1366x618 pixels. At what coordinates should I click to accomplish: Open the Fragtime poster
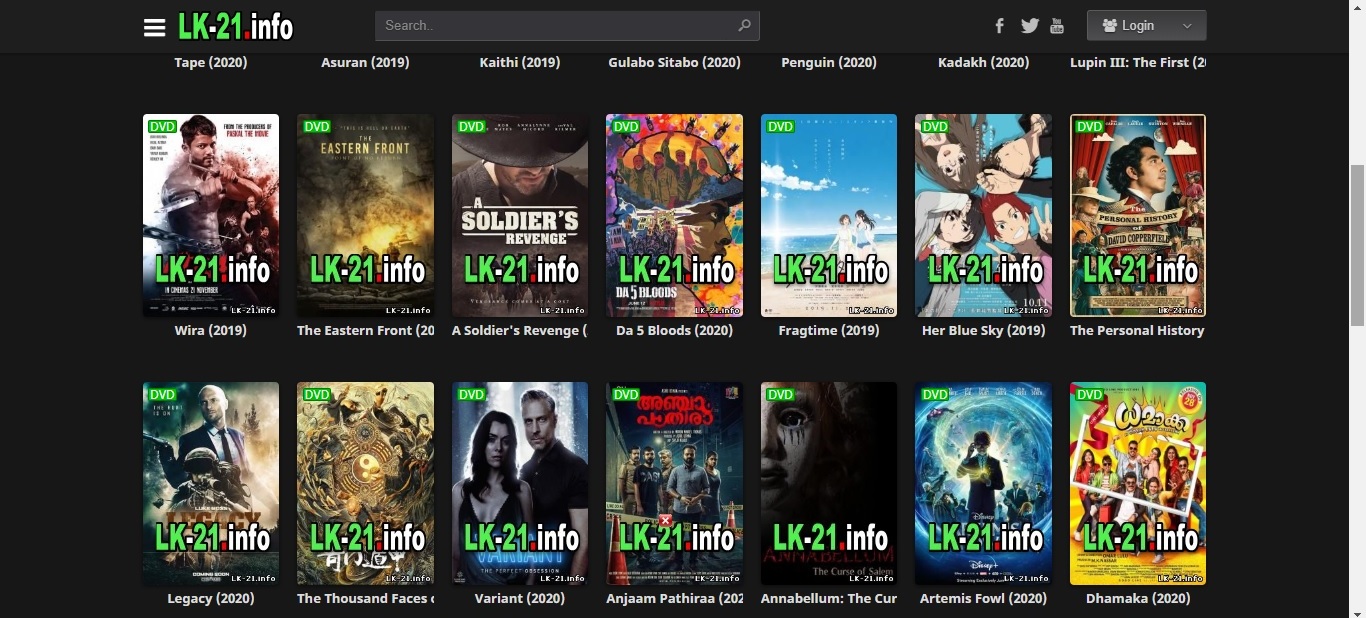(829, 215)
